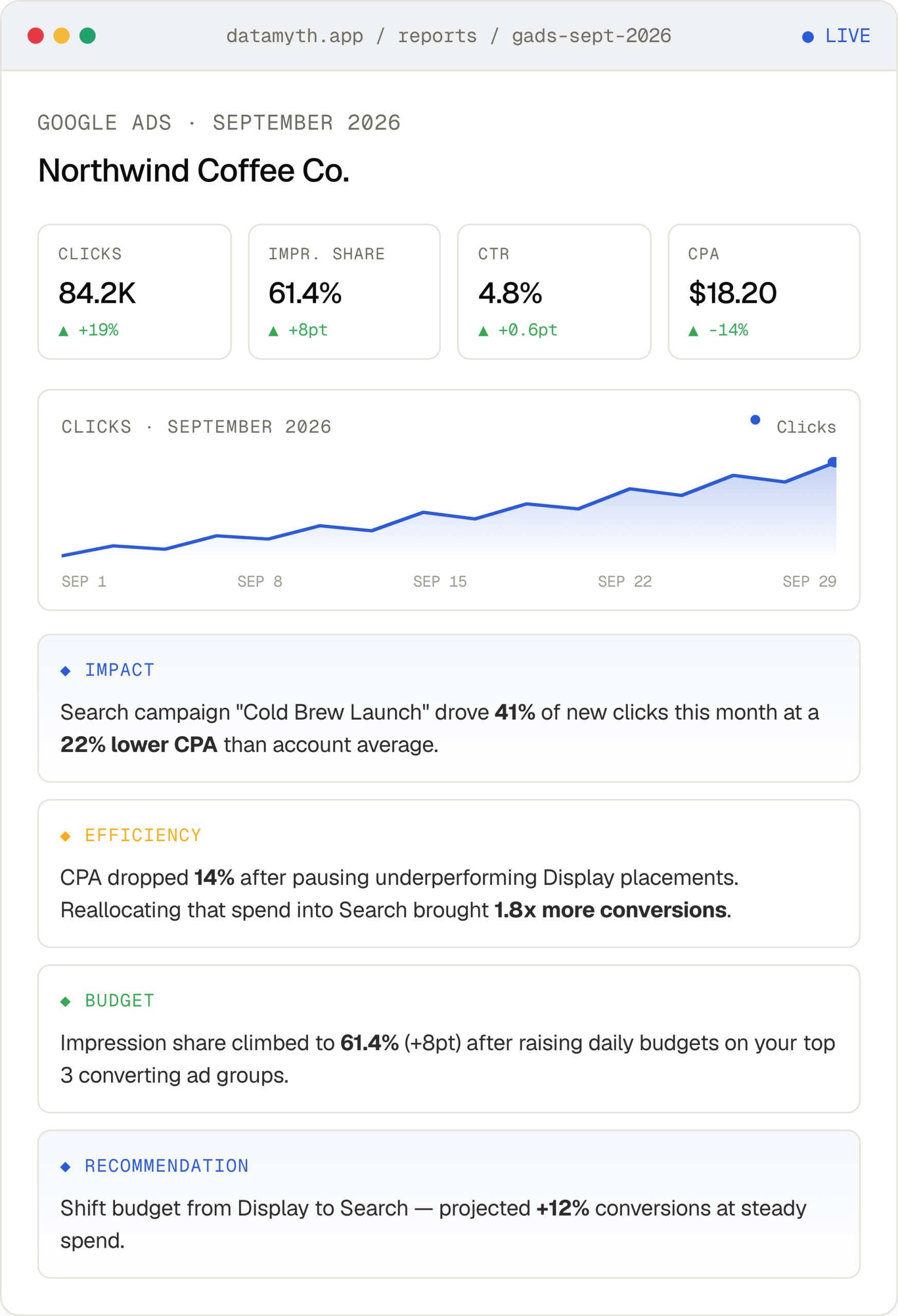Select the CPA $18.20 metric card
898x1316 pixels.
764,291
